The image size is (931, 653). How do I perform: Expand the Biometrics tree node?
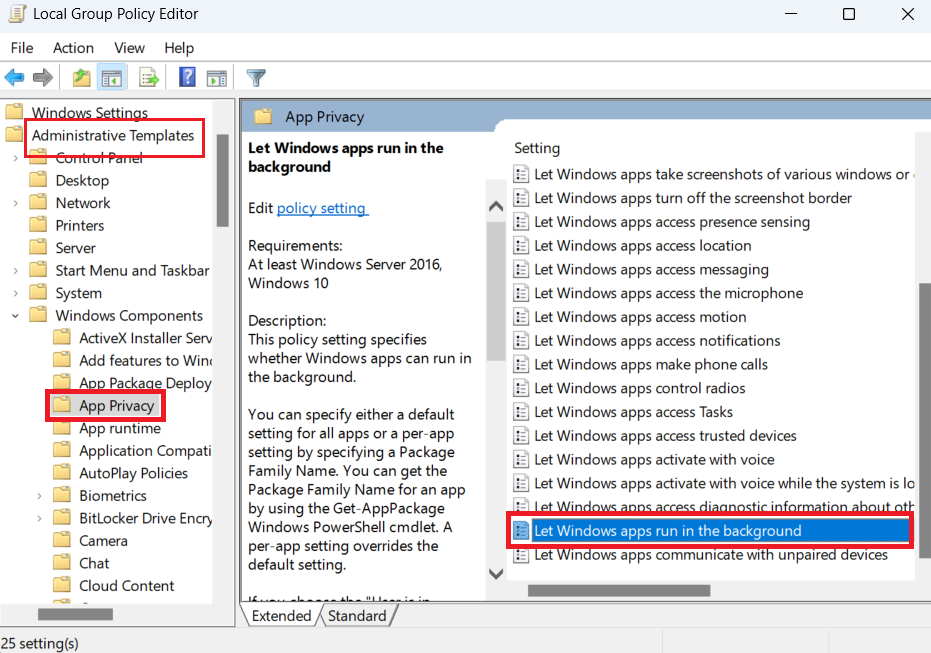[39, 496]
